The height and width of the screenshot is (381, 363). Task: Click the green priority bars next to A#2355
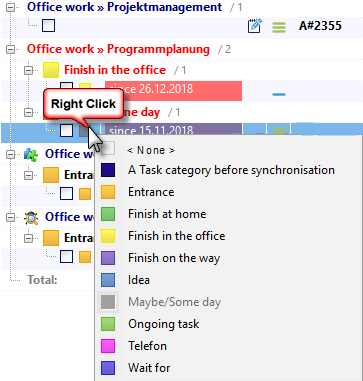[279, 27]
